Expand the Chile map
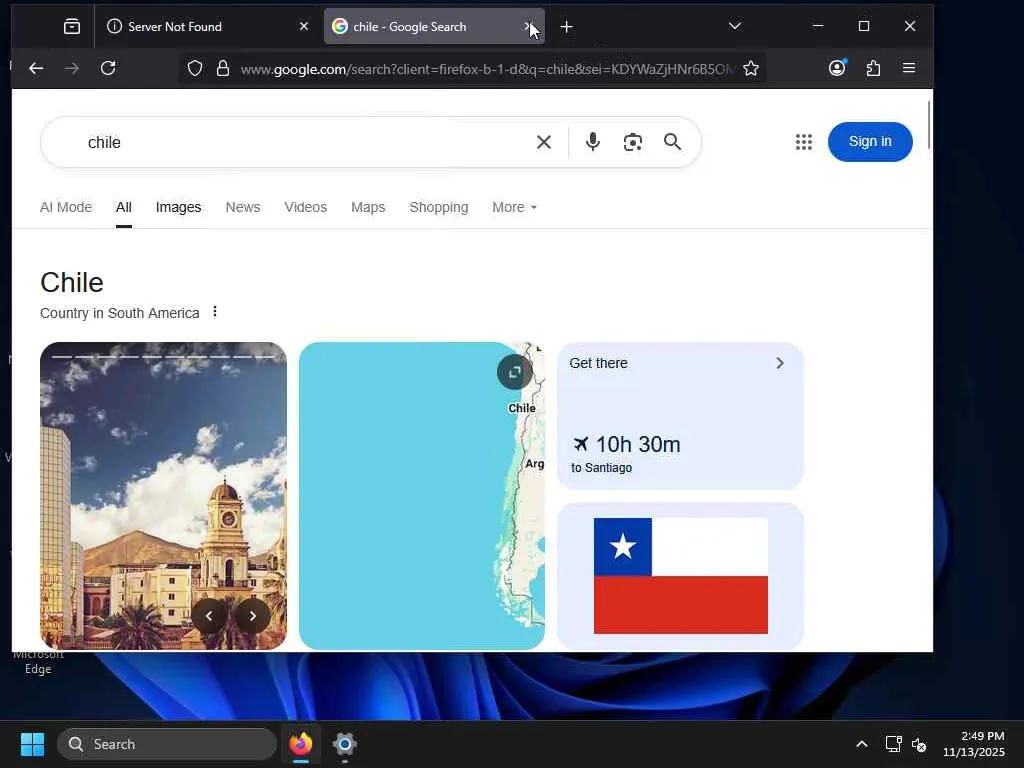 coord(515,372)
